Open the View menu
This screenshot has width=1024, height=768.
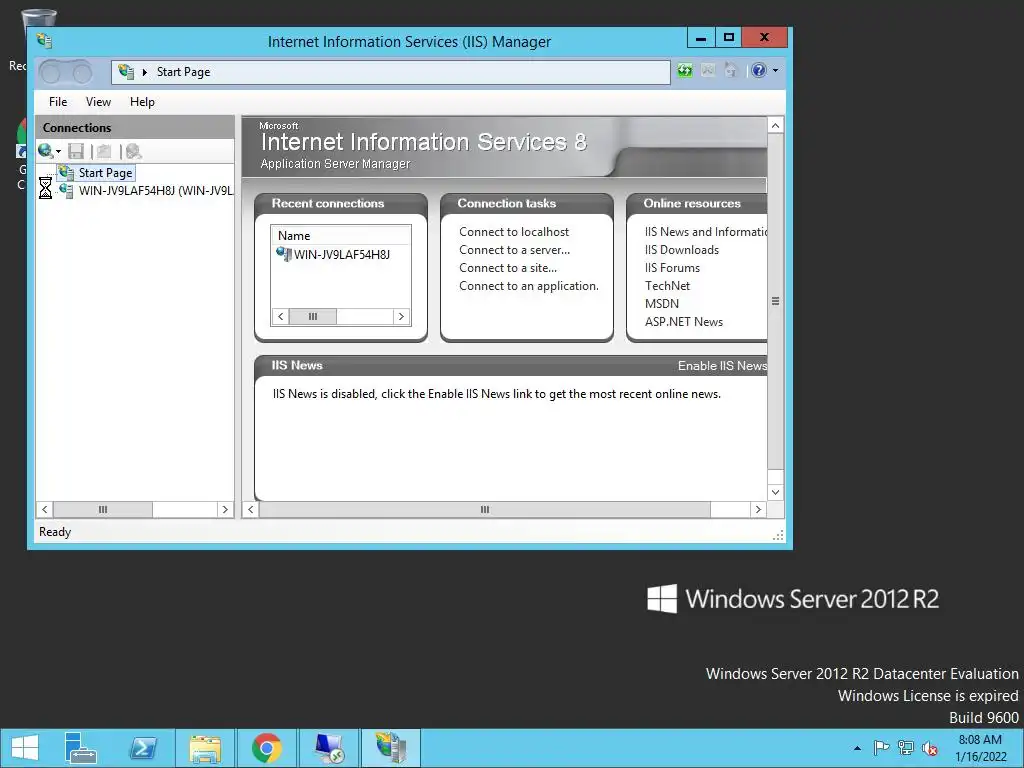point(98,102)
